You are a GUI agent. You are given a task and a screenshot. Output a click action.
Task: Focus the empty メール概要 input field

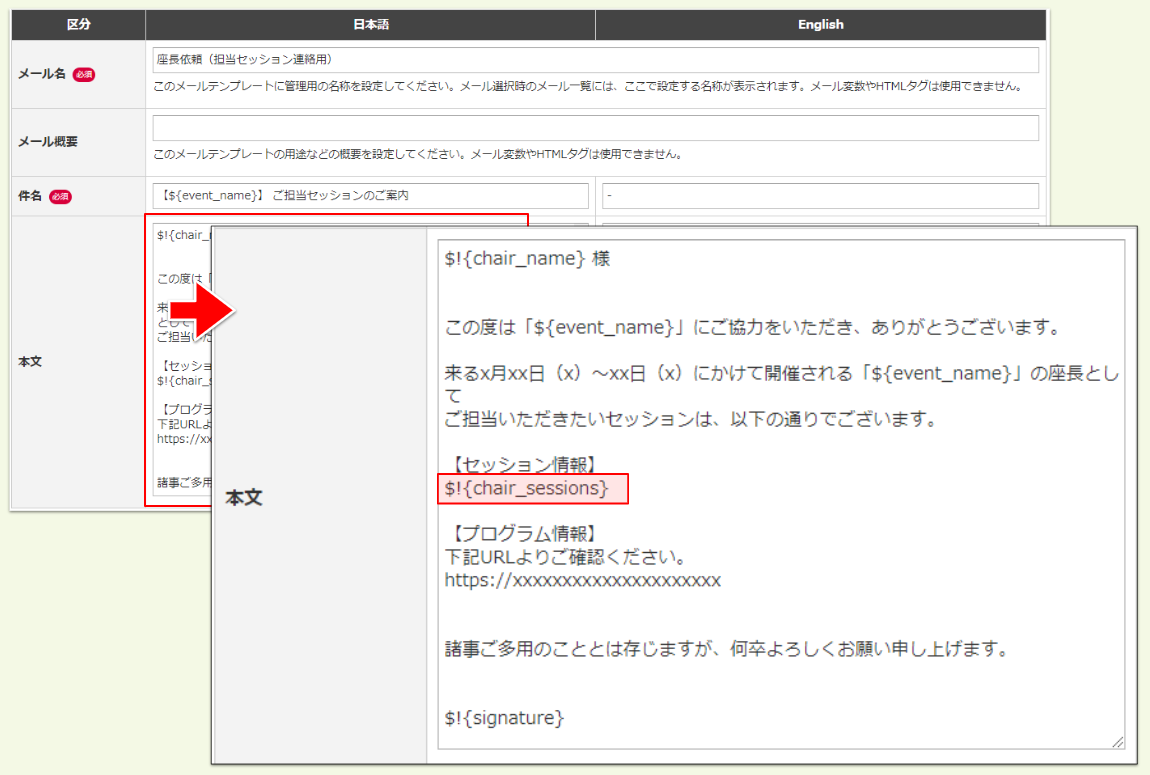(x=595, y=128)
